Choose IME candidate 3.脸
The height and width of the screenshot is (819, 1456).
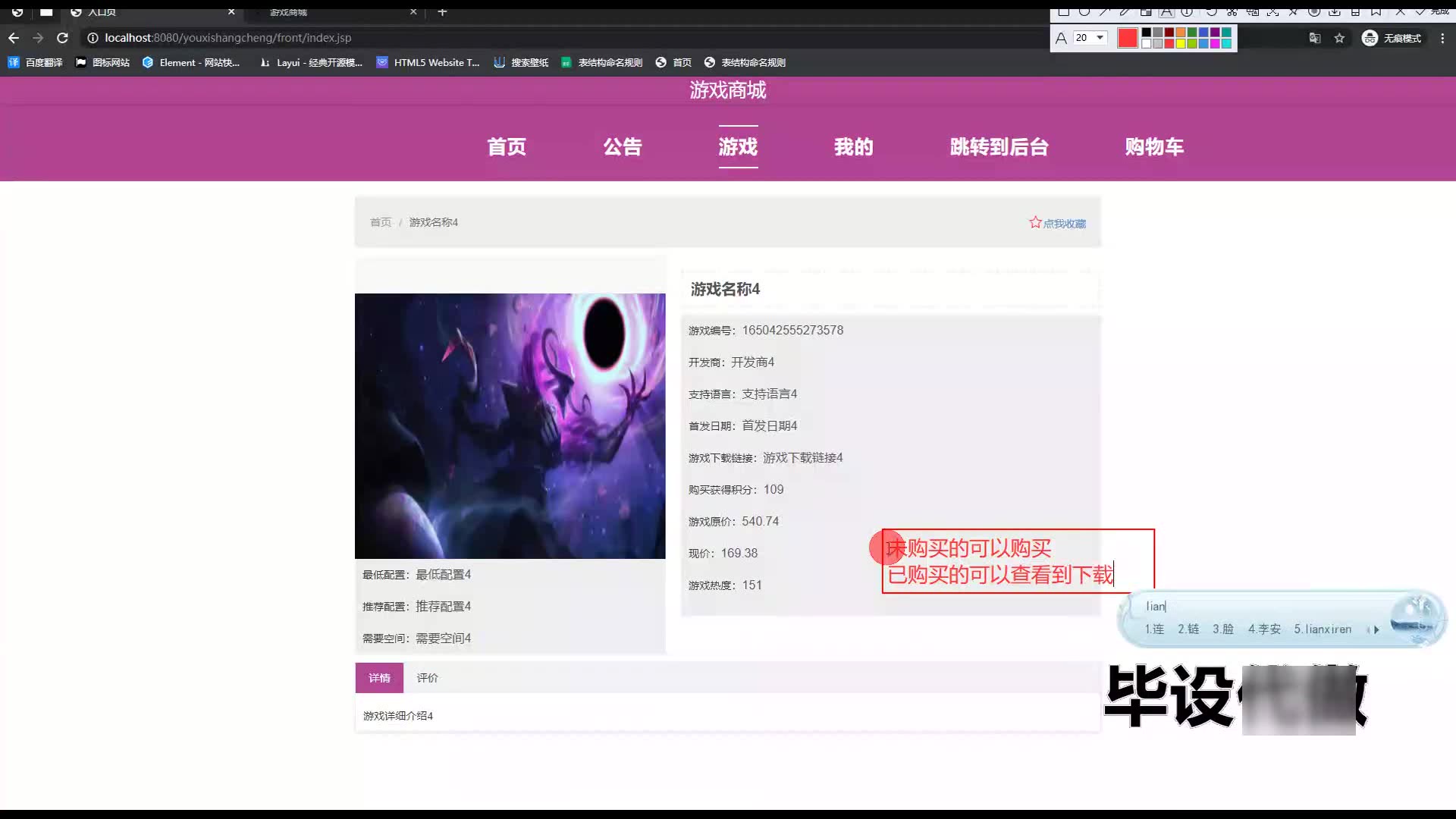(1222, 629)
